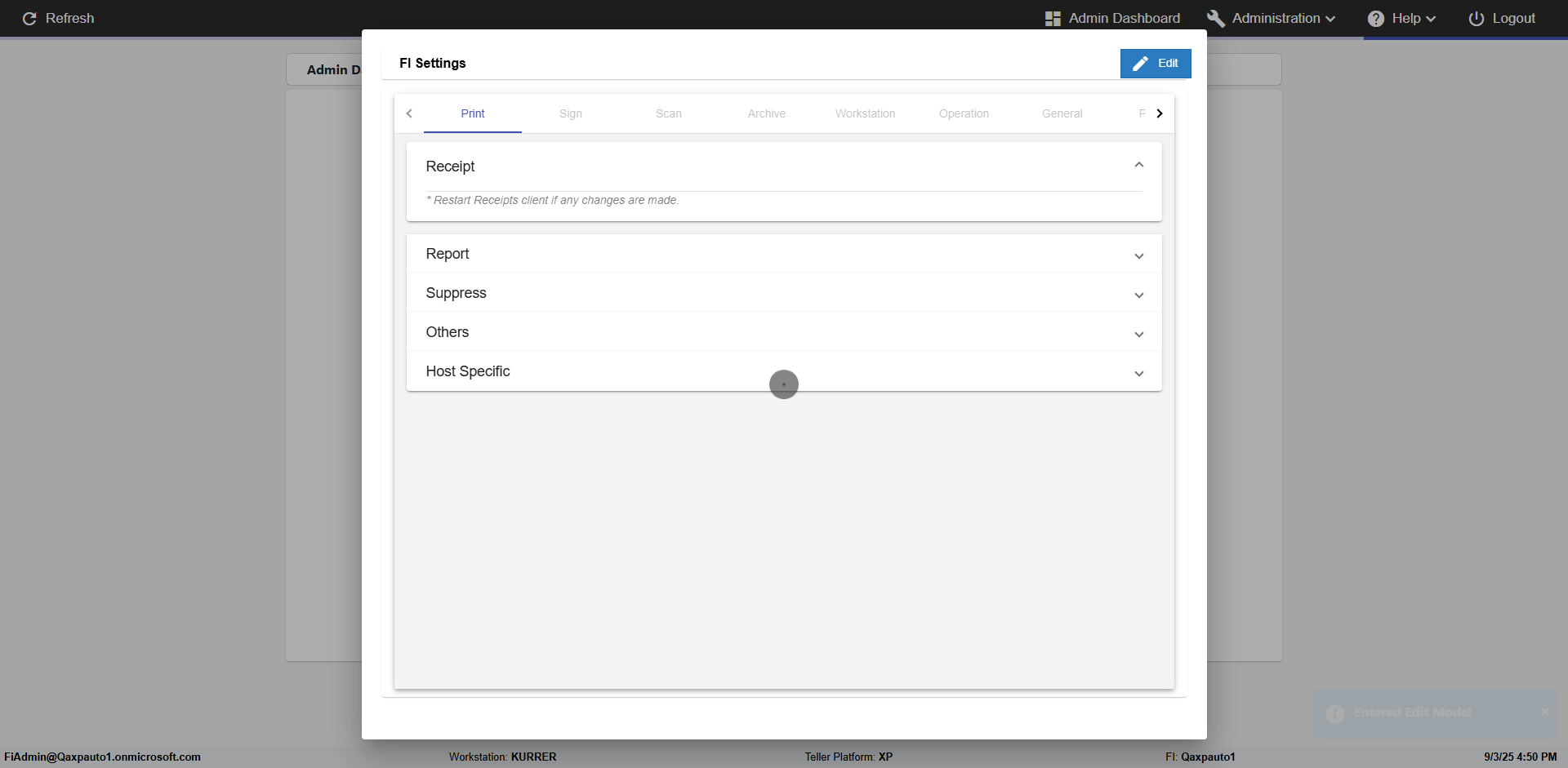Collapse the Receipt section
The width and height of the screenshot is (1568, 768).
tap(1139, 166)
